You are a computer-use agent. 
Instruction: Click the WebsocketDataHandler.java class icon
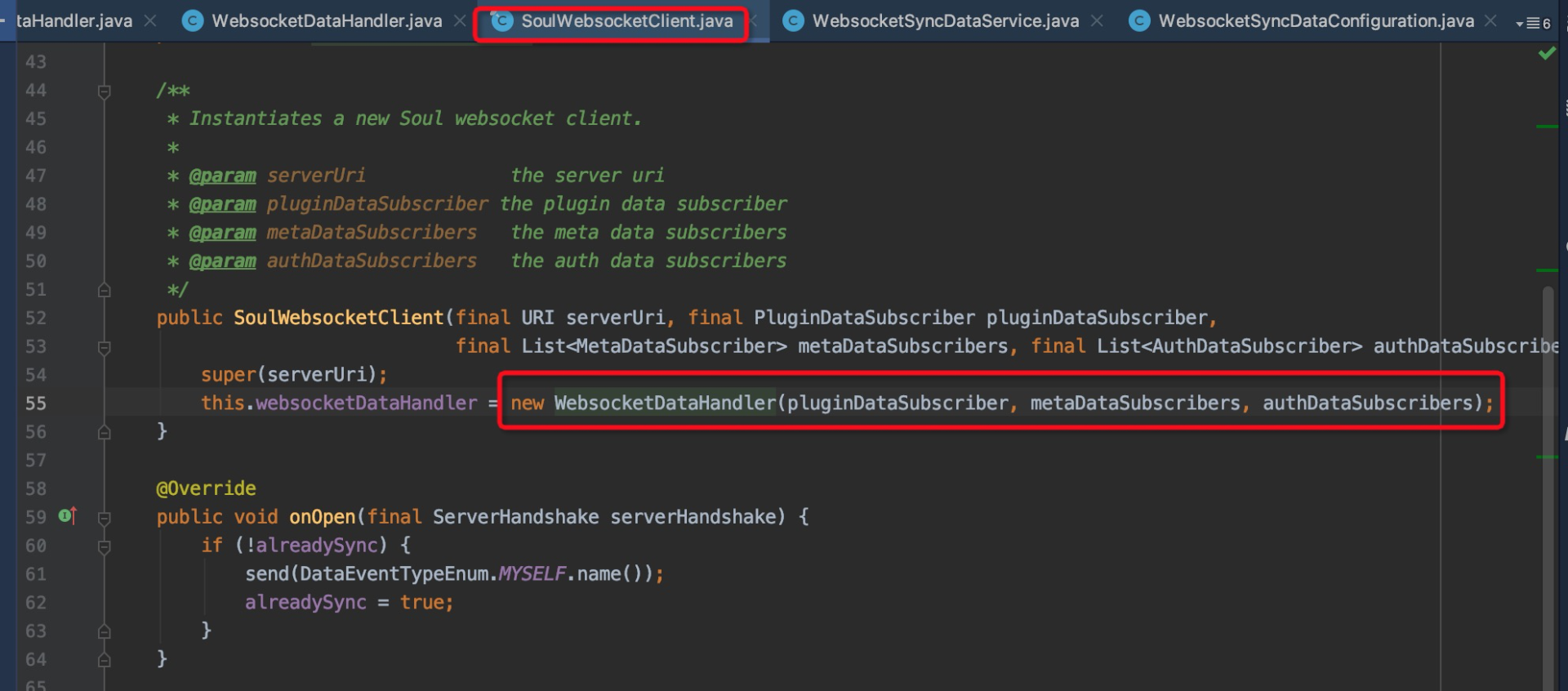point(193,21)
